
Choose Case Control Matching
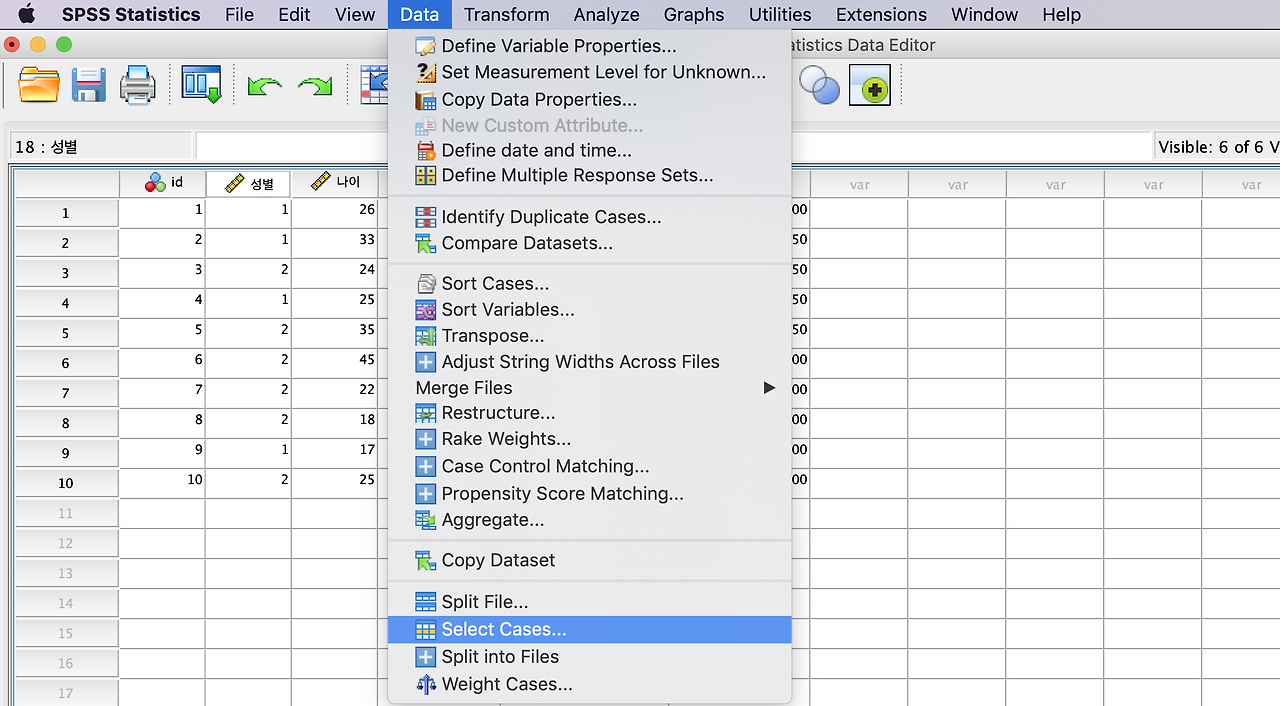click(x=590, y=466)
